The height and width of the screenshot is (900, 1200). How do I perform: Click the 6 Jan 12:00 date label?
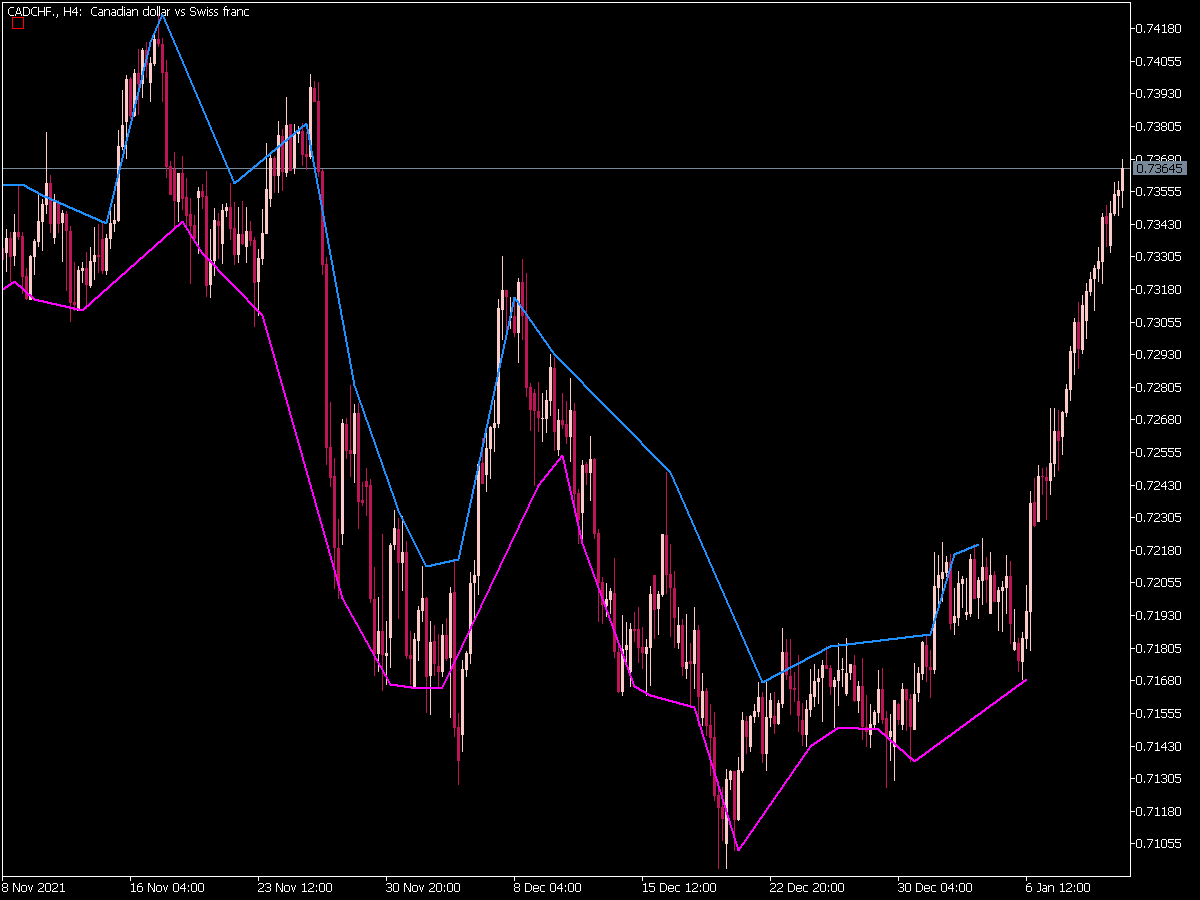click(x=1060, y=887)
